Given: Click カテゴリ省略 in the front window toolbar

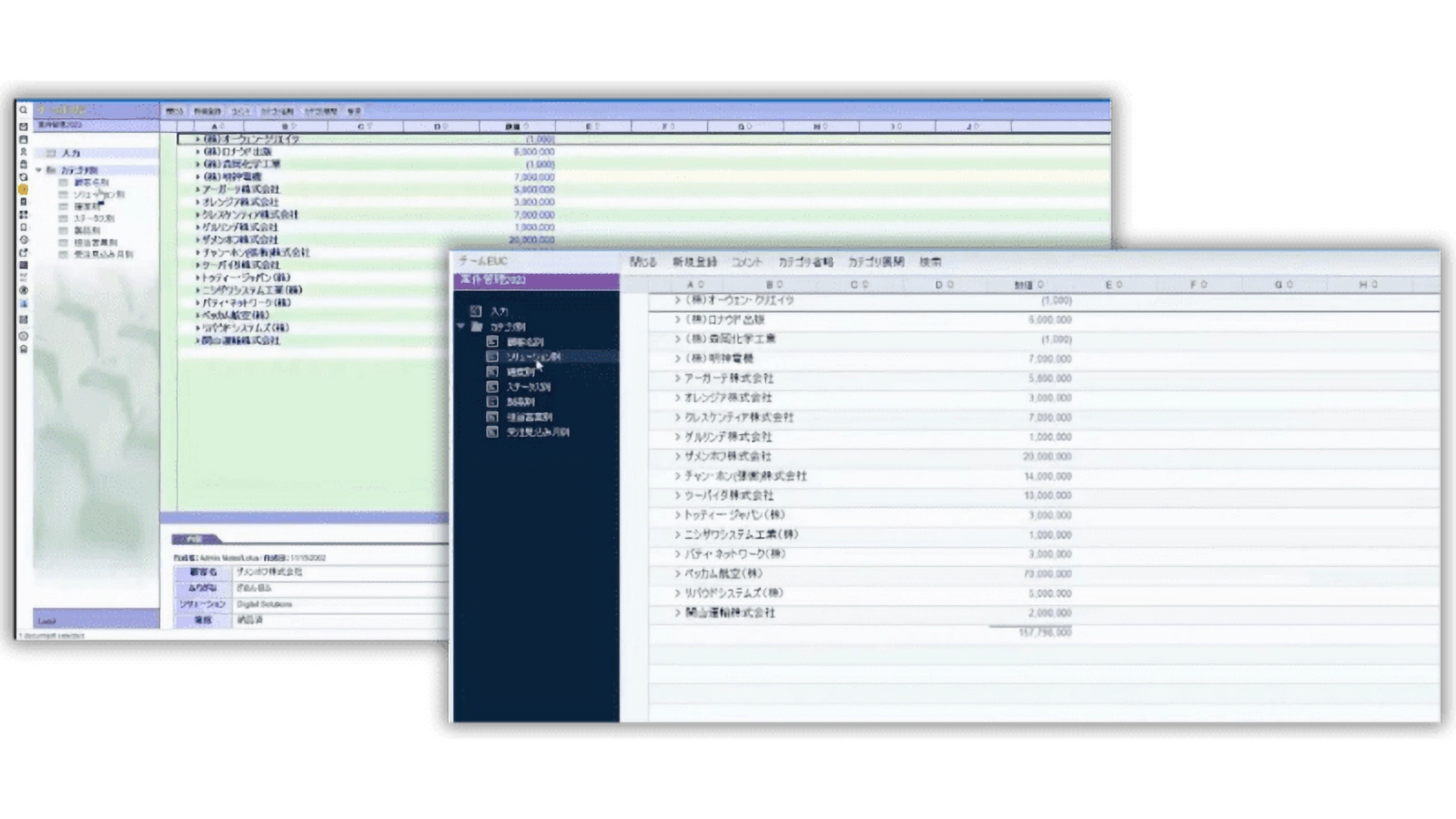Looking at the screenshot, I should 805,262.
